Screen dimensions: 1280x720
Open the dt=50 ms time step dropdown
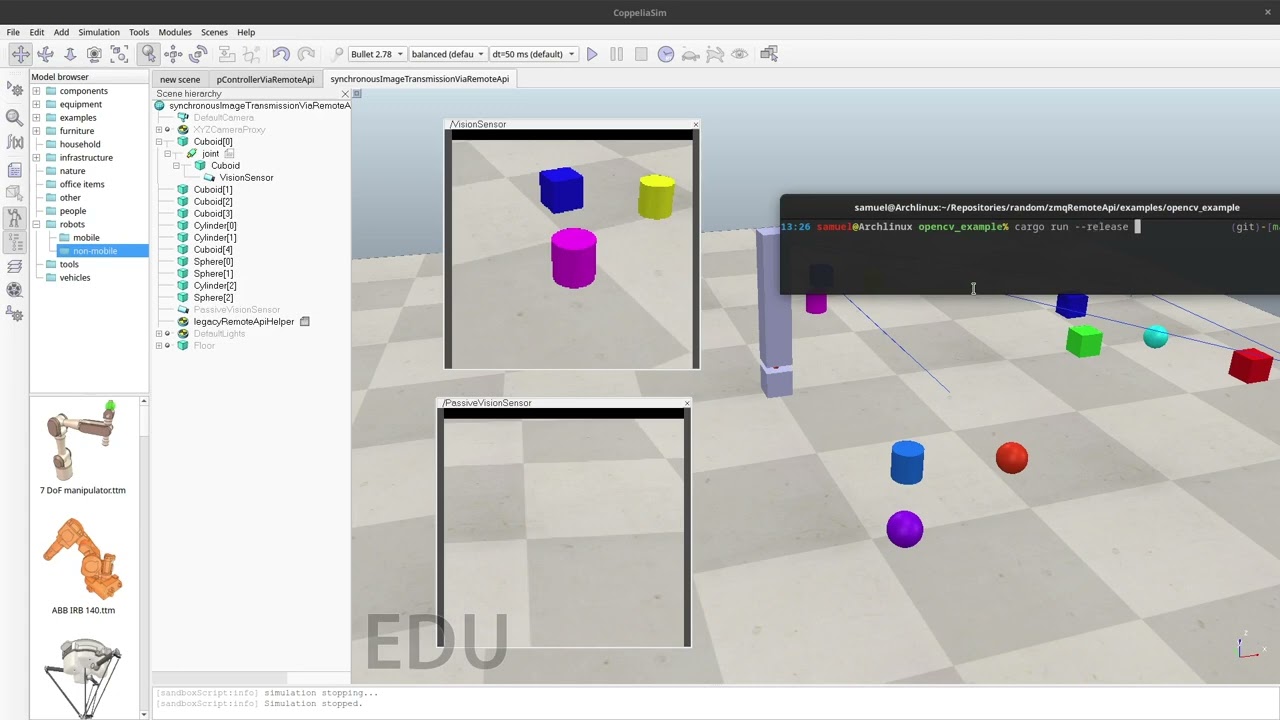(533, 54)
